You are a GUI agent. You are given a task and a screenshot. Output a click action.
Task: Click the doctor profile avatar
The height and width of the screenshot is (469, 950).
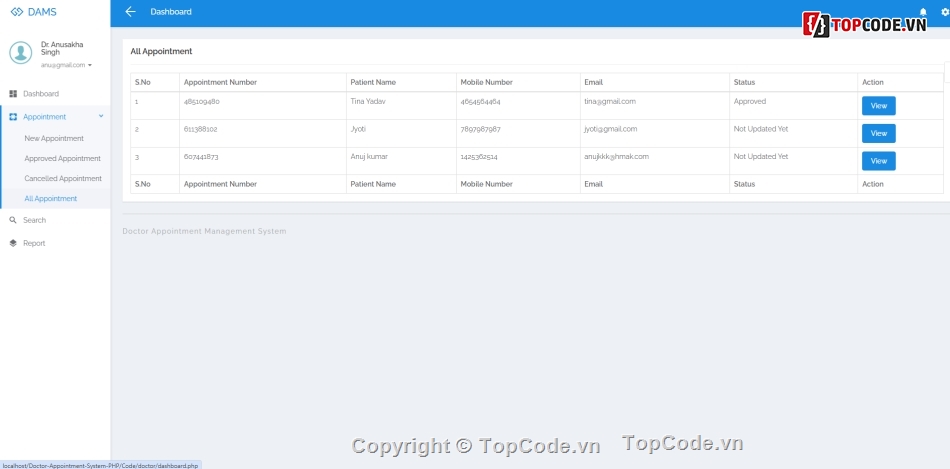click(x=20, y=53)
